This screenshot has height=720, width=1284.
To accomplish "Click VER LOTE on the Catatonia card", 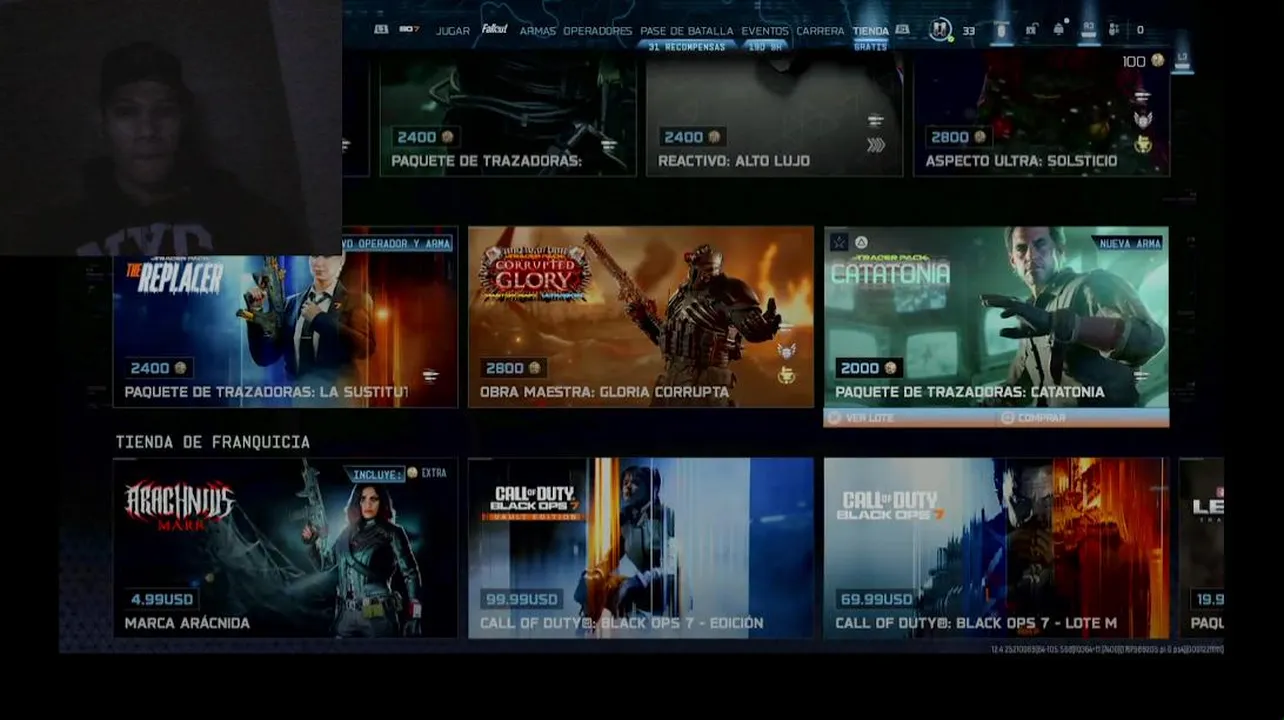I will click(x=861, y=418).
